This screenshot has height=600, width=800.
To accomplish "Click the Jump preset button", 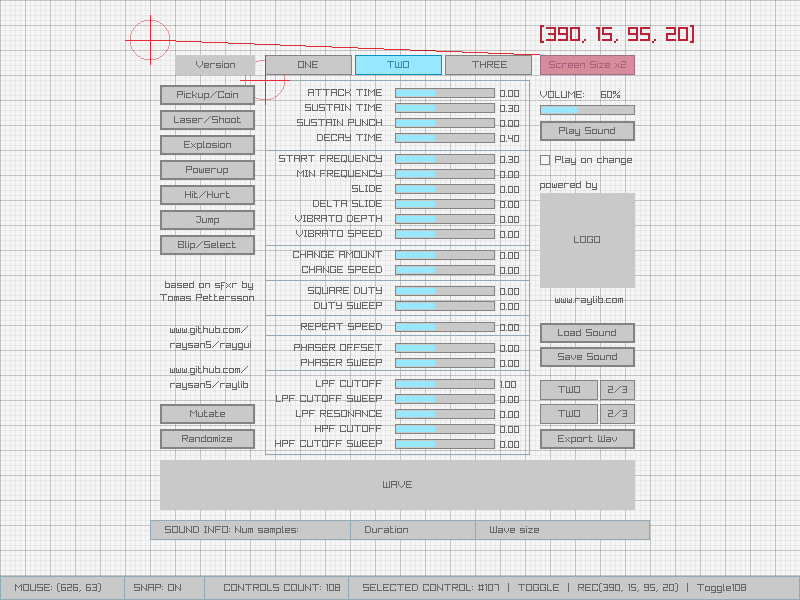I will 207,220.
